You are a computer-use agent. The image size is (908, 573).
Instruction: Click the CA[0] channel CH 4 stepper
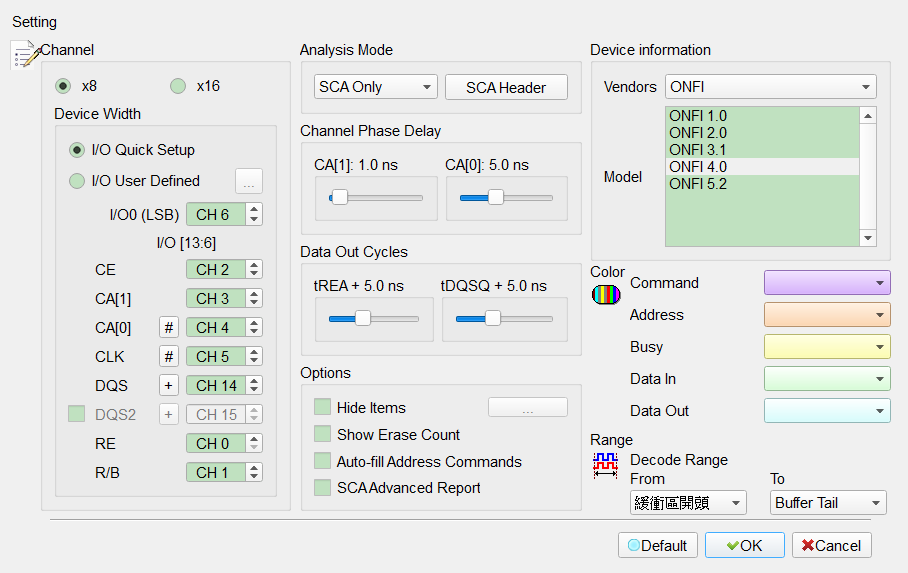254,327
